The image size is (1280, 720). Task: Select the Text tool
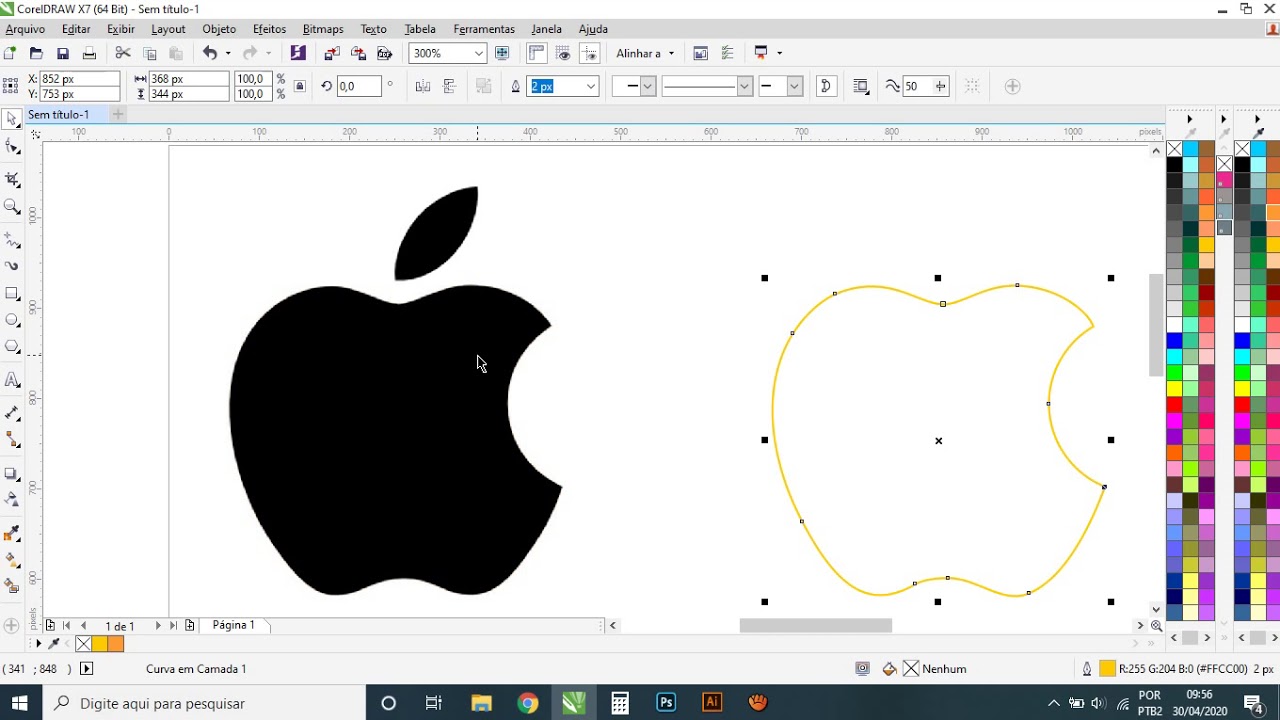pyautogui.click(x=12, y=380)
